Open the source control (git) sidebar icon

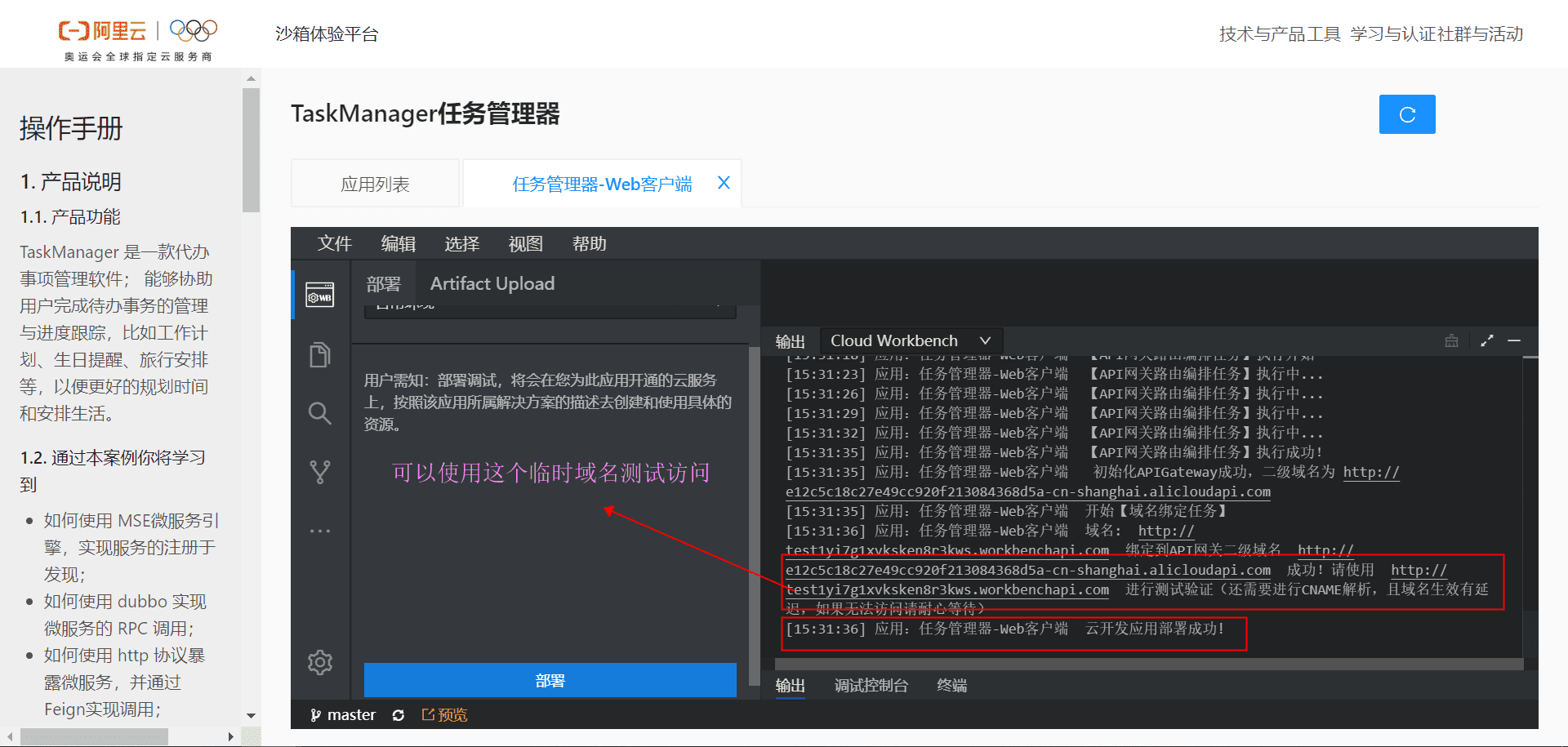319,471
